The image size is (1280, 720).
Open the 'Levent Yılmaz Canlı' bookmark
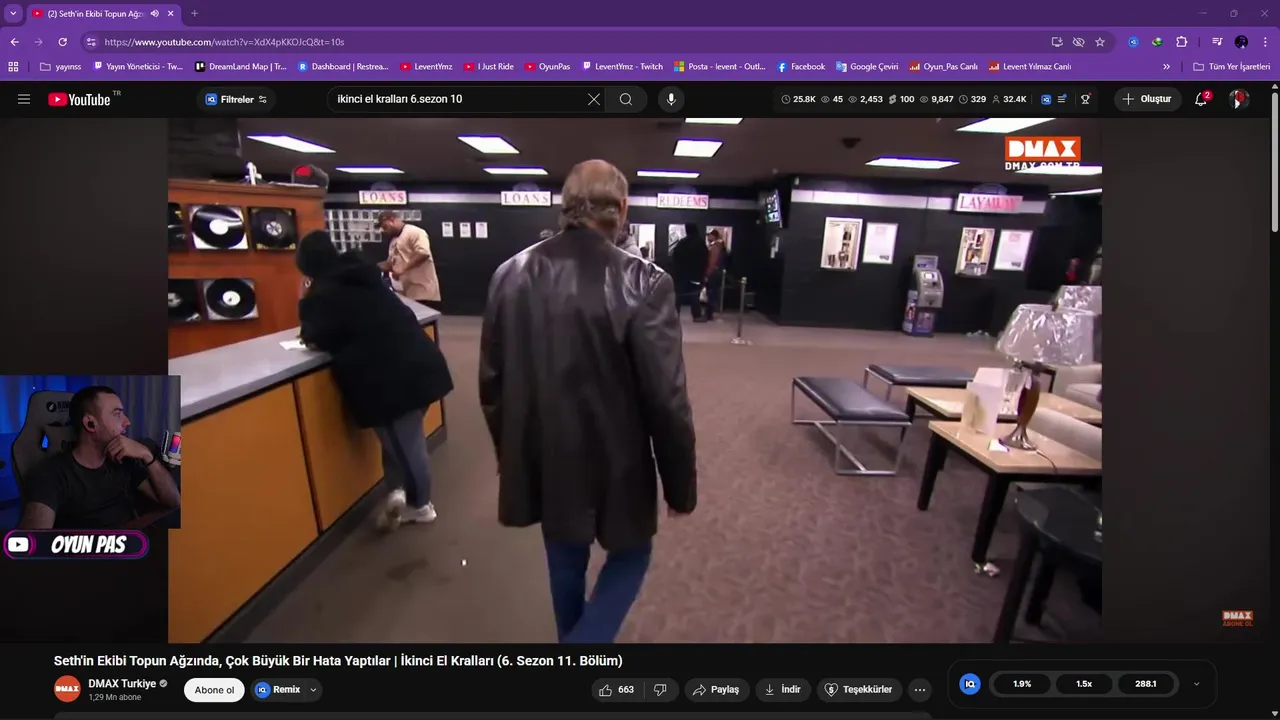[1030, 67]
